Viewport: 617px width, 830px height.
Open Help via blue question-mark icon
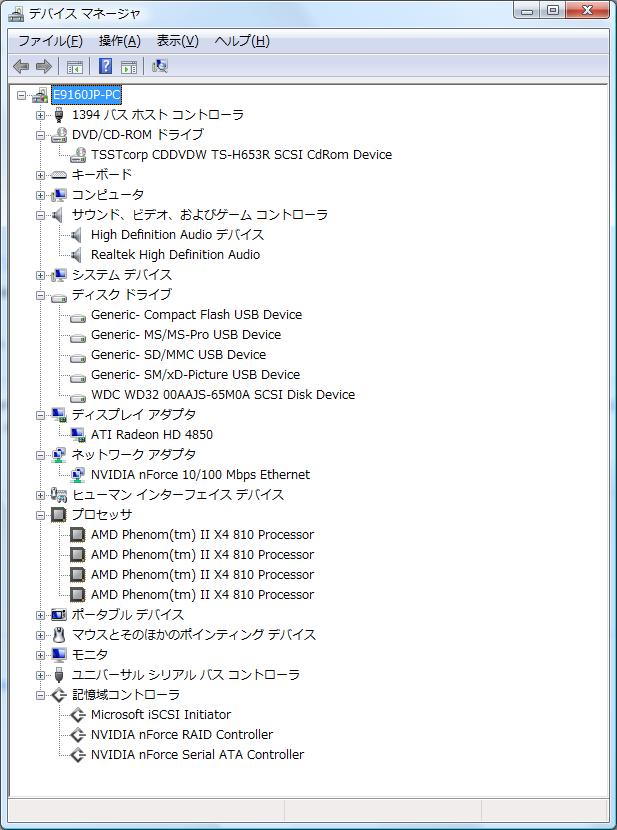coord(105,66)
